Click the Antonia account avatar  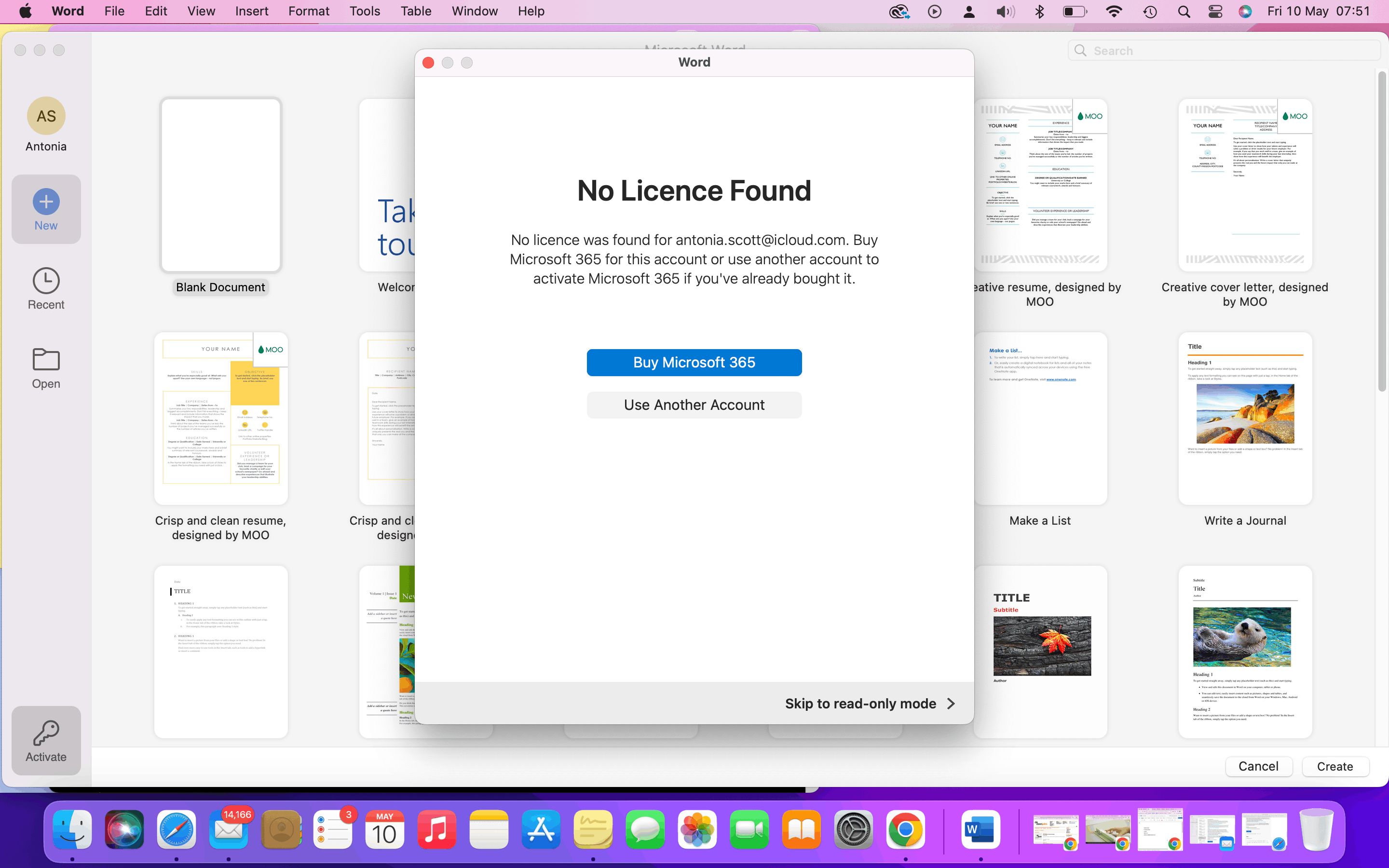click(x=46, y=116)
